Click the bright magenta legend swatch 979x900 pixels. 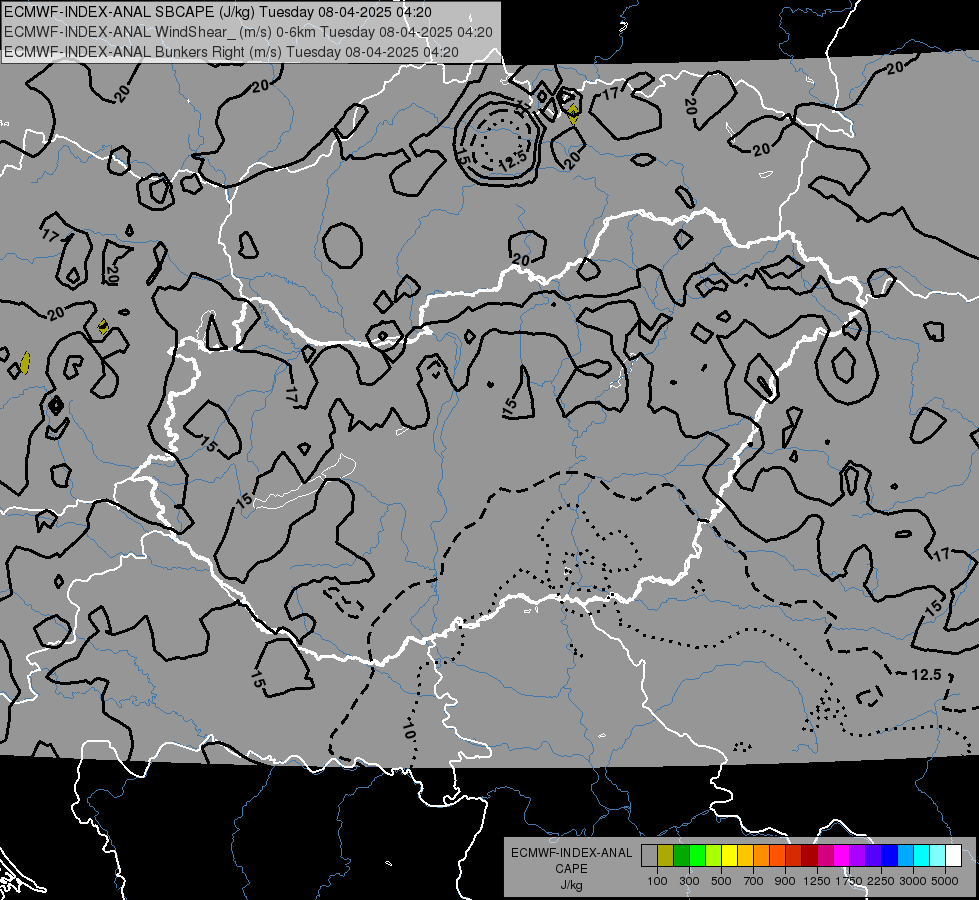tap(842, 856)
